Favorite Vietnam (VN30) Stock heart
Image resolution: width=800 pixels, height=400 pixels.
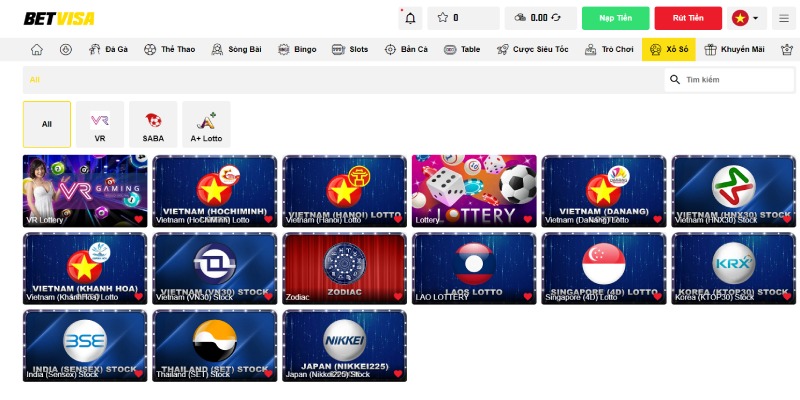coord(268,296)
